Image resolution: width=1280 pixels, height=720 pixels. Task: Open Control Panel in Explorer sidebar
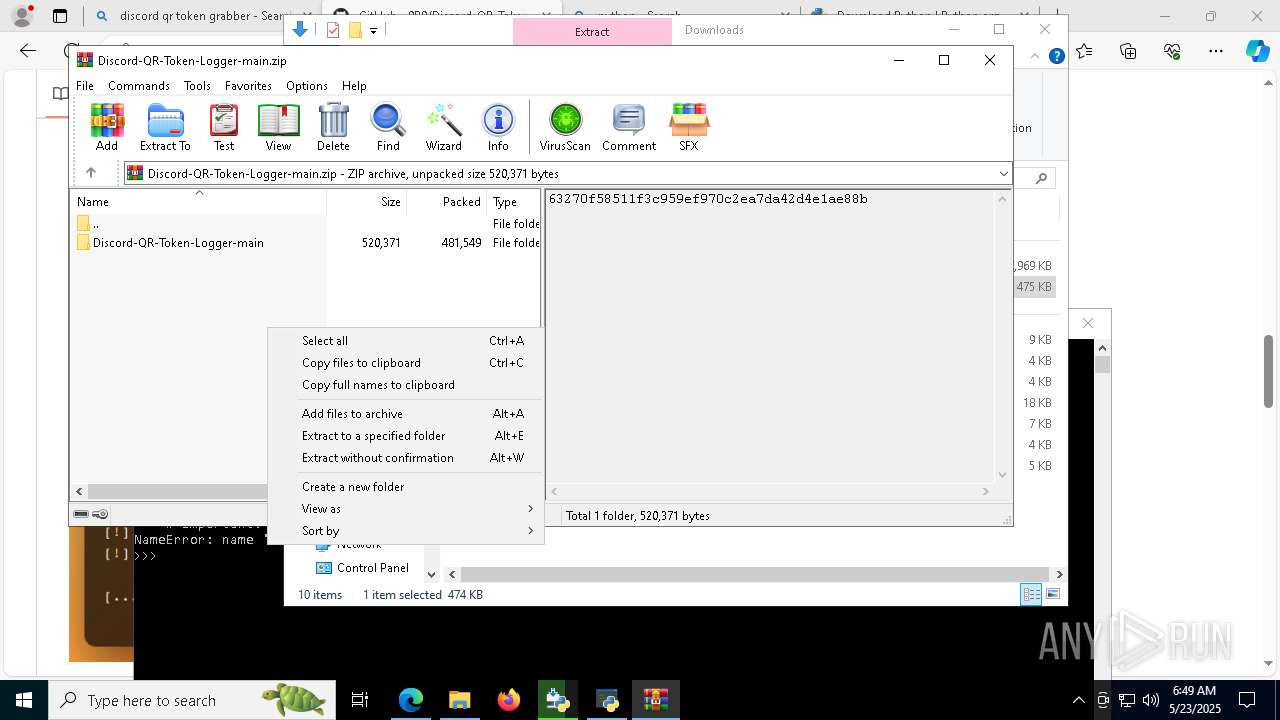pos(362,568)
